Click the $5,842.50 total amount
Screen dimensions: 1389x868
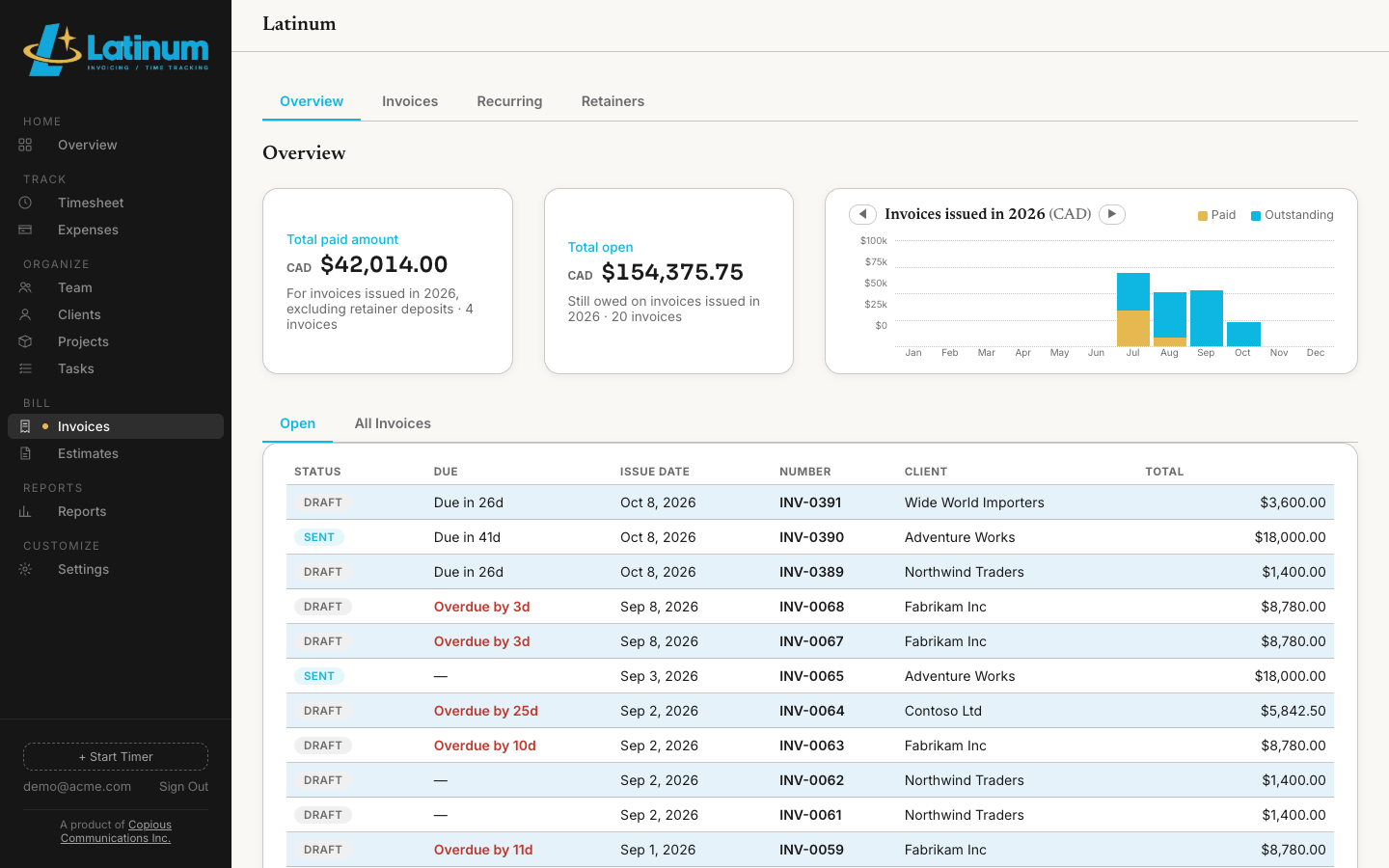click(x=1293, y=711)
